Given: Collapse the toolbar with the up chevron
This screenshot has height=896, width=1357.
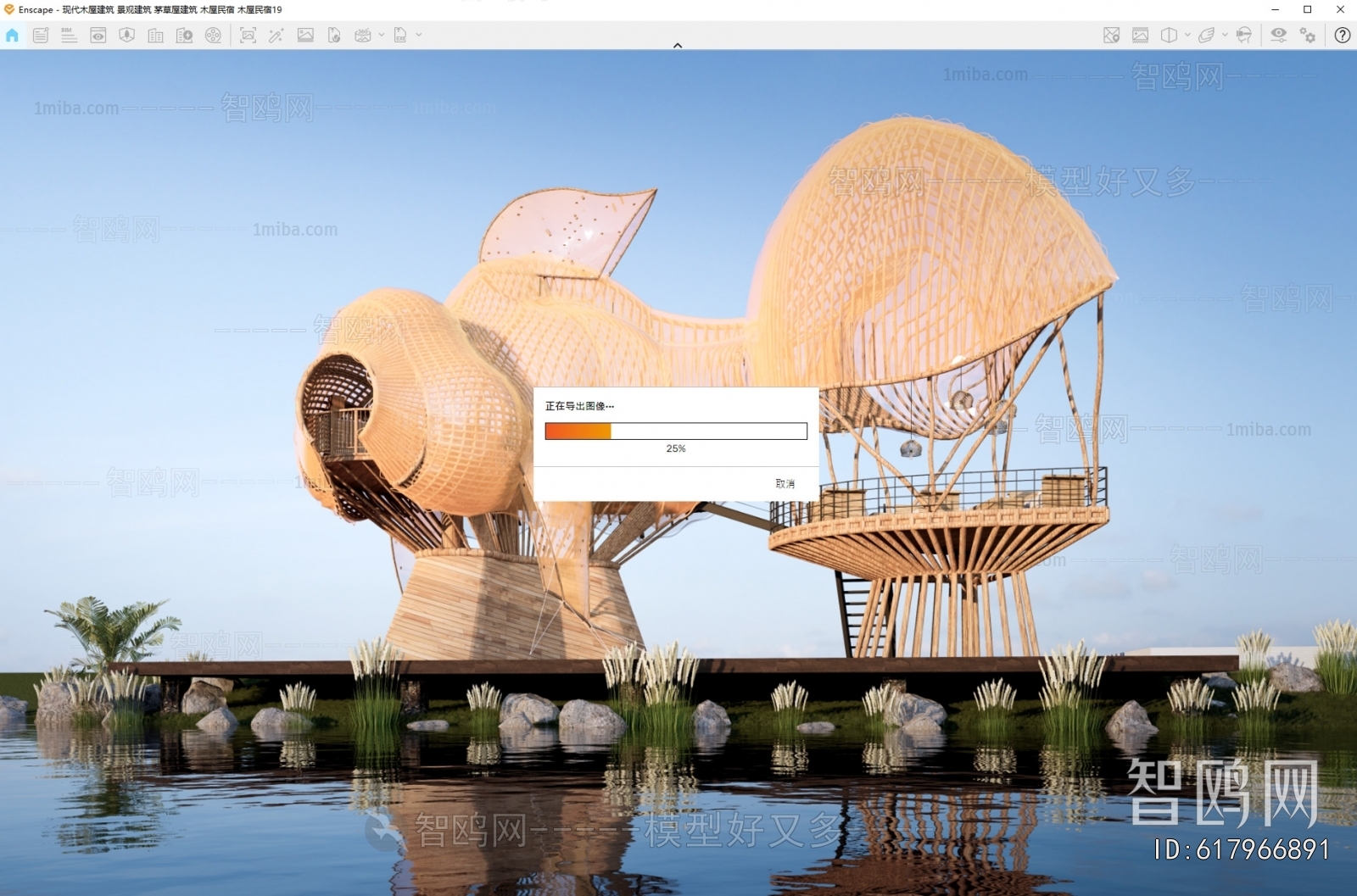Looking at the screenshot, I should click(678, 46).
